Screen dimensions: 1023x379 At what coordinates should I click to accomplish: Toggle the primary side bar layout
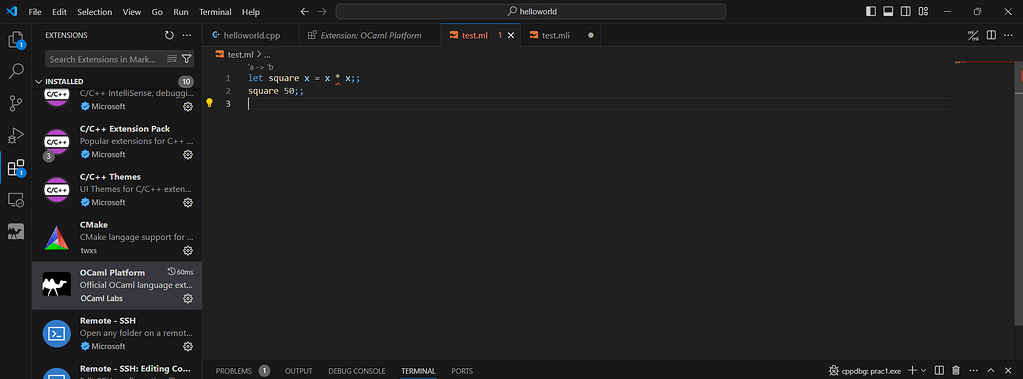[871, 11]
